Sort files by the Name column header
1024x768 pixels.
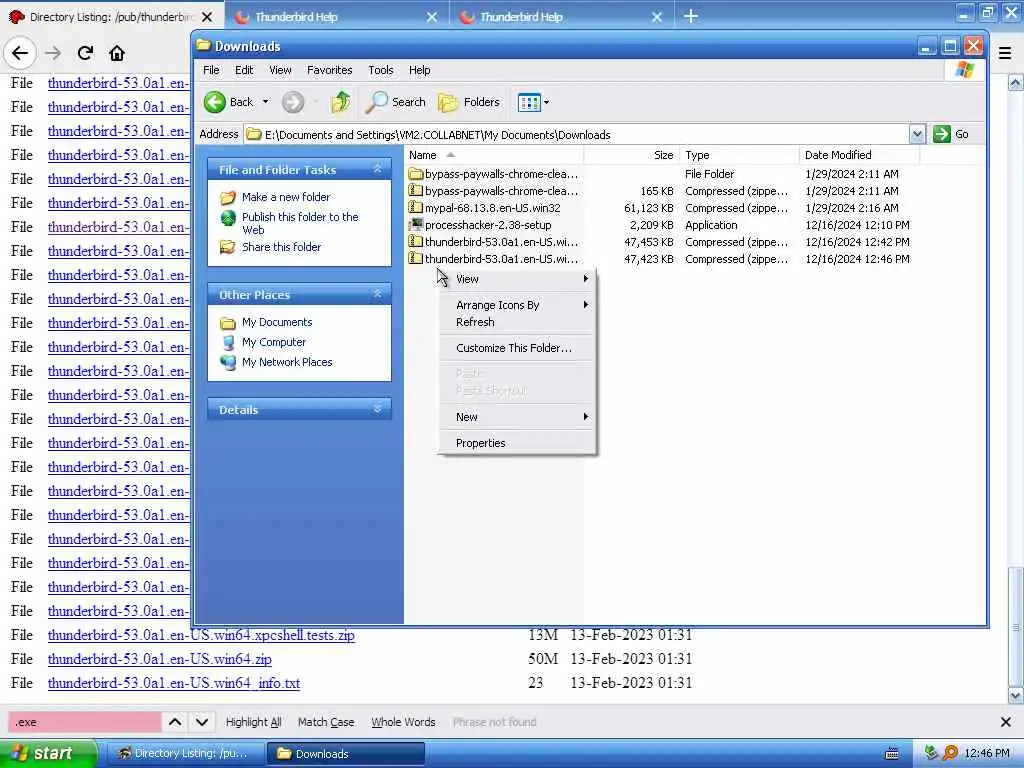point(494,155)
